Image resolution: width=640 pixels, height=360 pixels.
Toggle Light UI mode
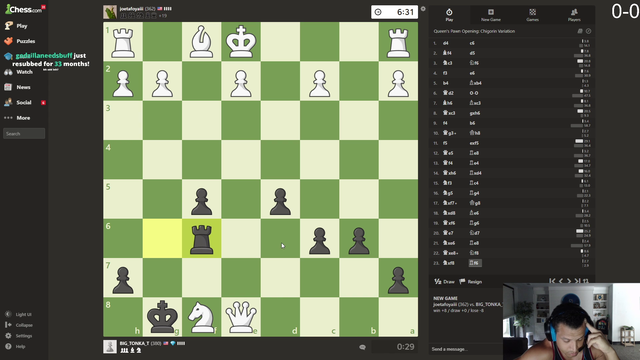click(19, 314)
